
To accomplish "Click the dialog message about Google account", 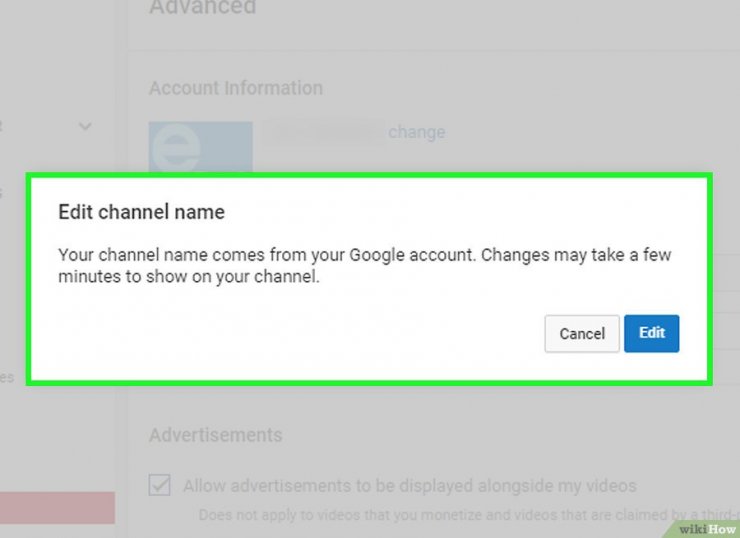I will pos(364,266).
